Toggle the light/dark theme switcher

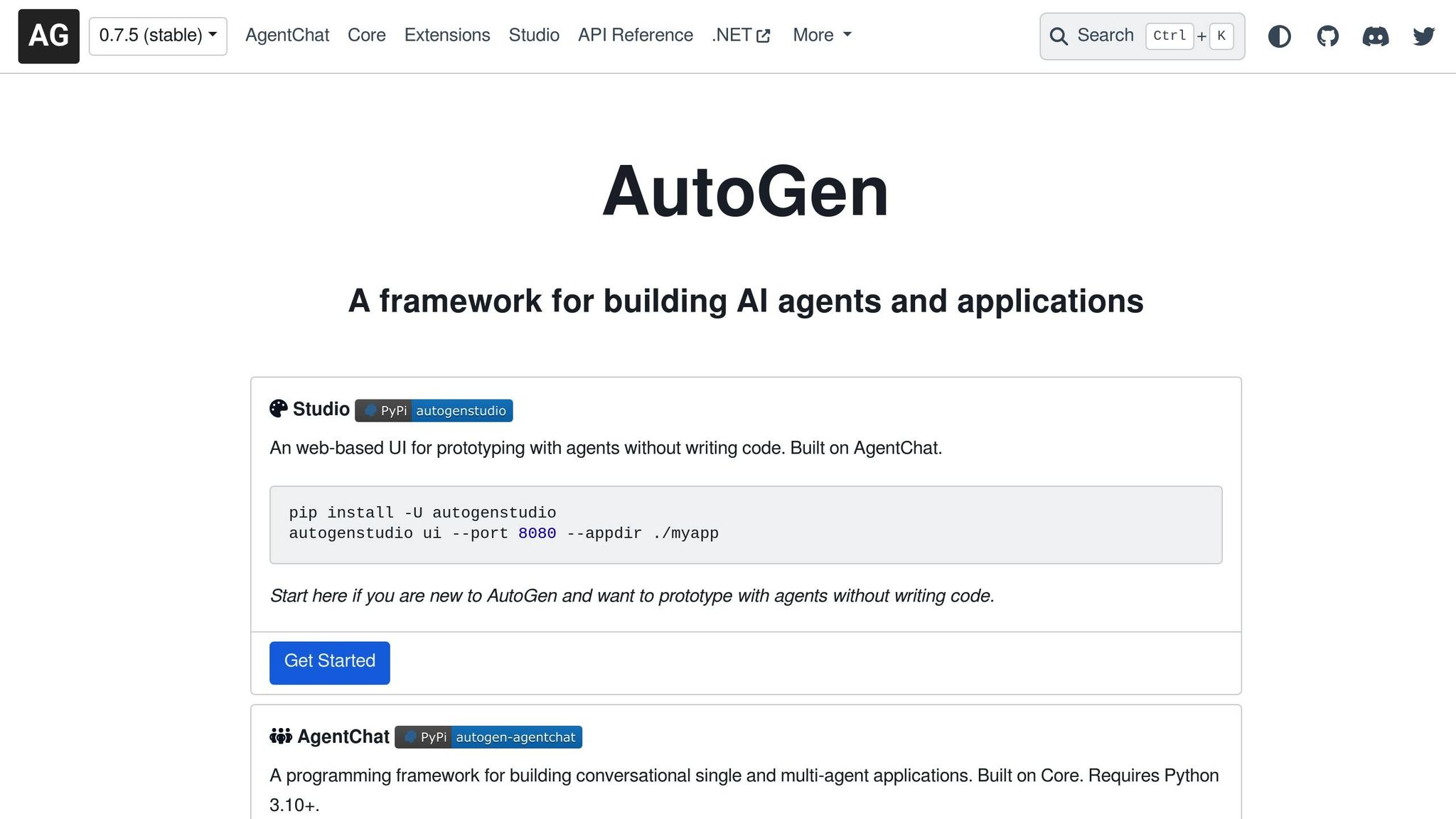1279,36
